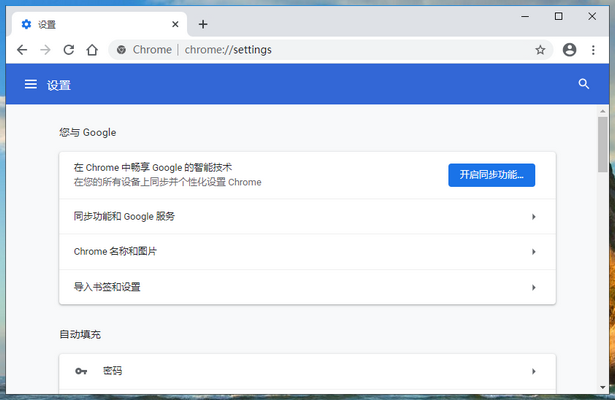
Task: Maximize the Chrome window
Action: (x=559, y=16)
